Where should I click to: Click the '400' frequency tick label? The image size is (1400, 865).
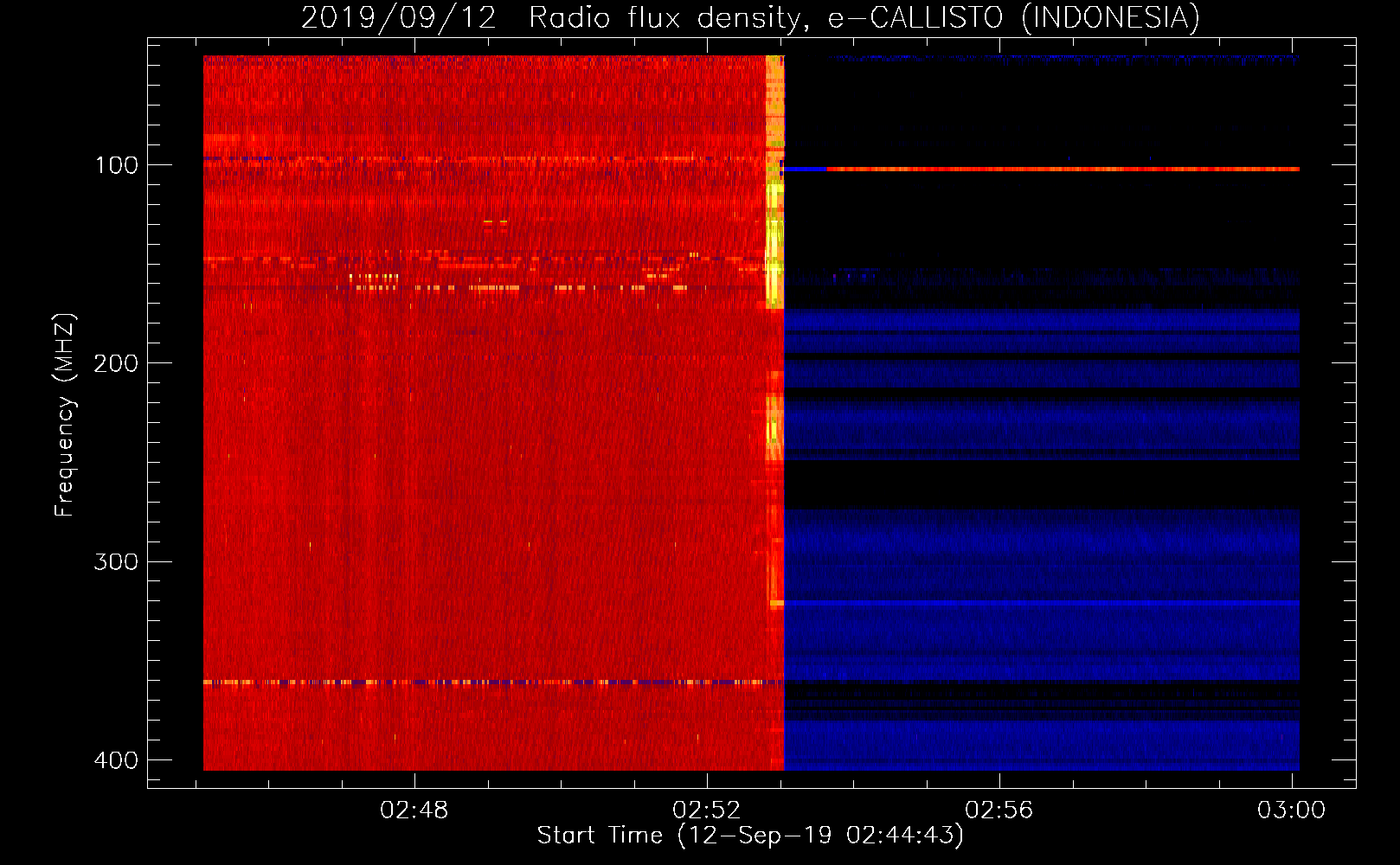point(116,760)
